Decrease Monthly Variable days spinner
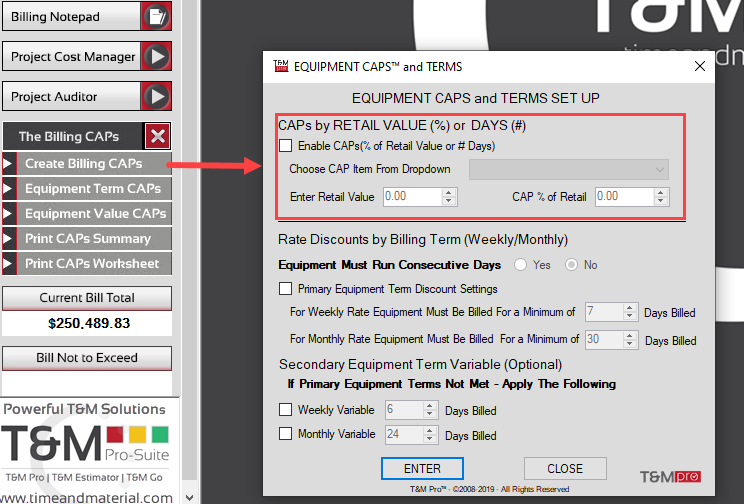 tap(429, 439)
